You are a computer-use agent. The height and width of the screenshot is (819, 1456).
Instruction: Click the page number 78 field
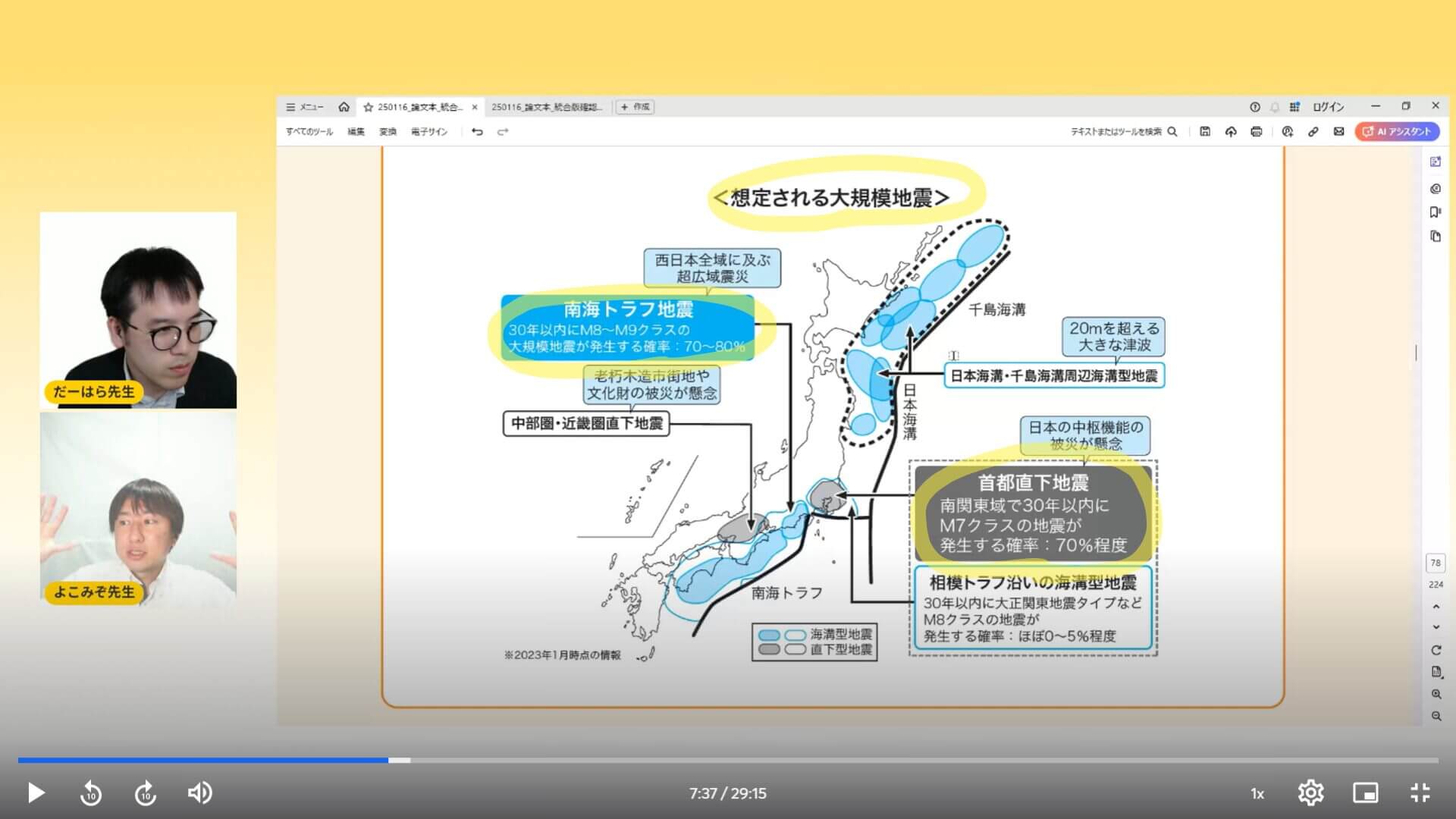tap(1435, 563)
